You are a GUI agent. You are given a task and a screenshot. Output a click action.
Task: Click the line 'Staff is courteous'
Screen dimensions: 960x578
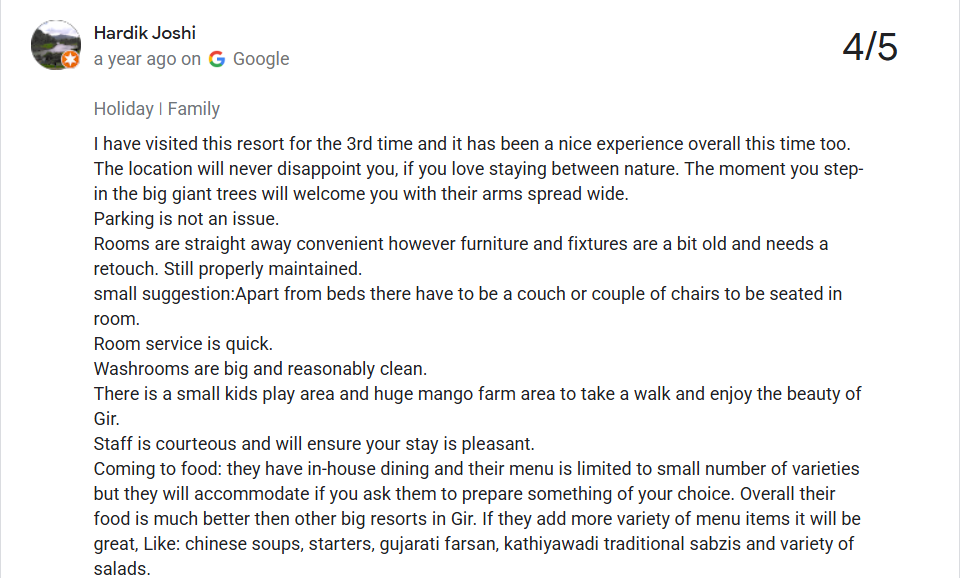point(314,444)
